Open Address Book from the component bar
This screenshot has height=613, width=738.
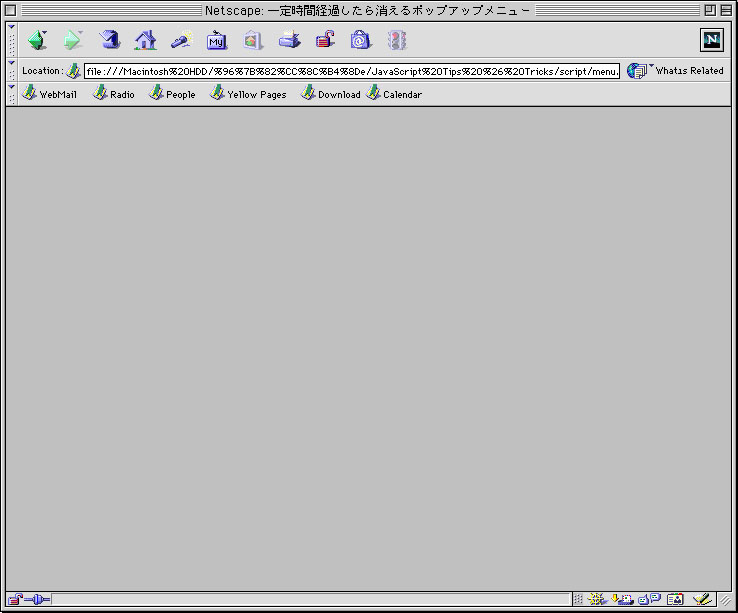[x=675, y=599]
